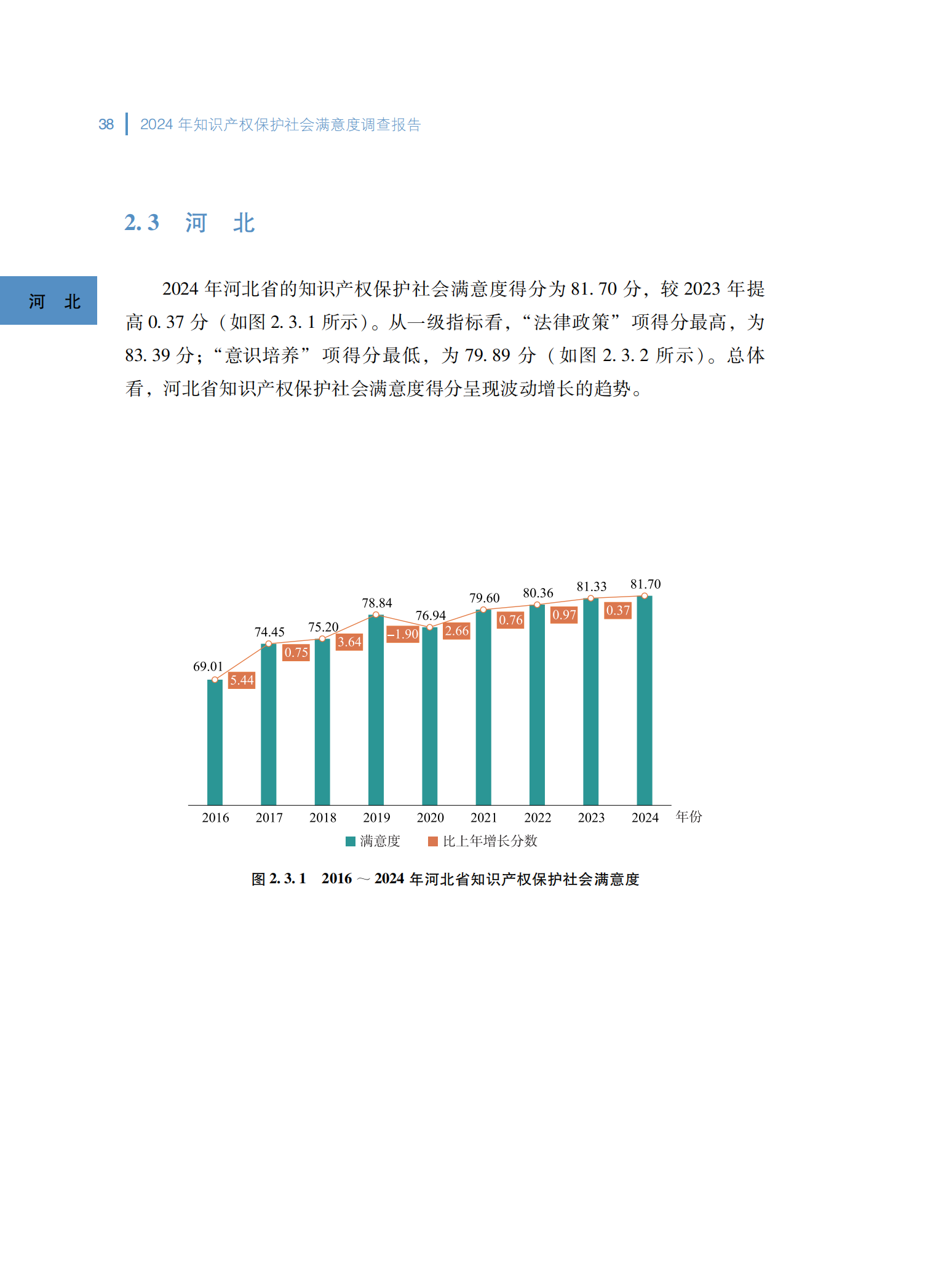Click the orange -1.90 growth label

click(403, 634)
